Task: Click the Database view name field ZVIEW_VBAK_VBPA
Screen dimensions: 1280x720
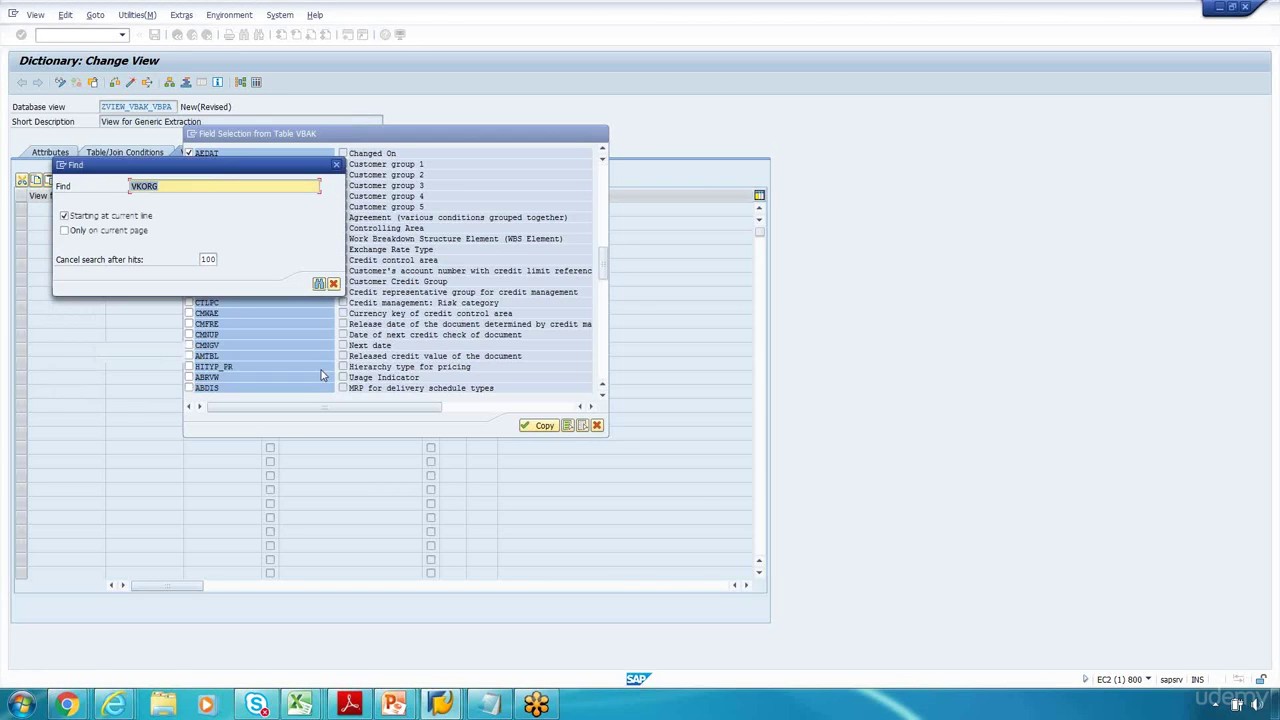Action: tap(138, 107)
